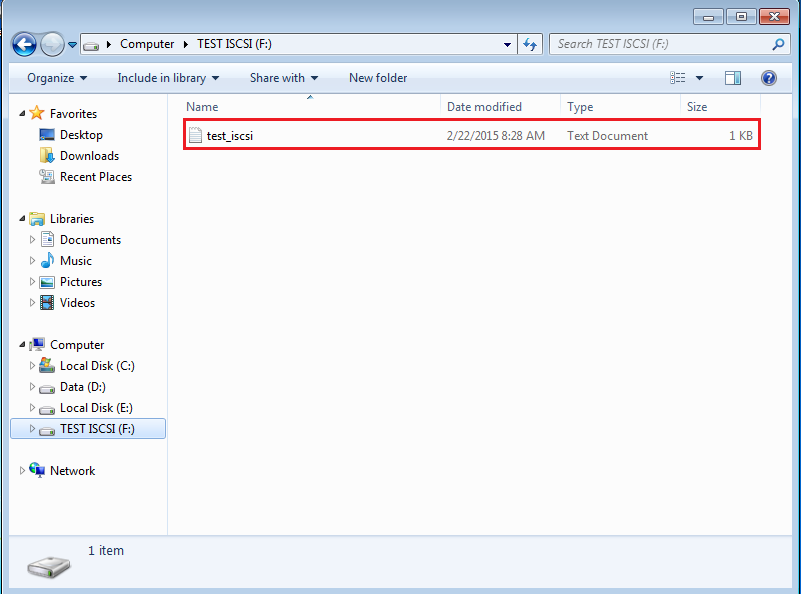Click the TEST ISCSI (F:) drive icon in tree
Screen dimensions: 801x594
point(47,431)
